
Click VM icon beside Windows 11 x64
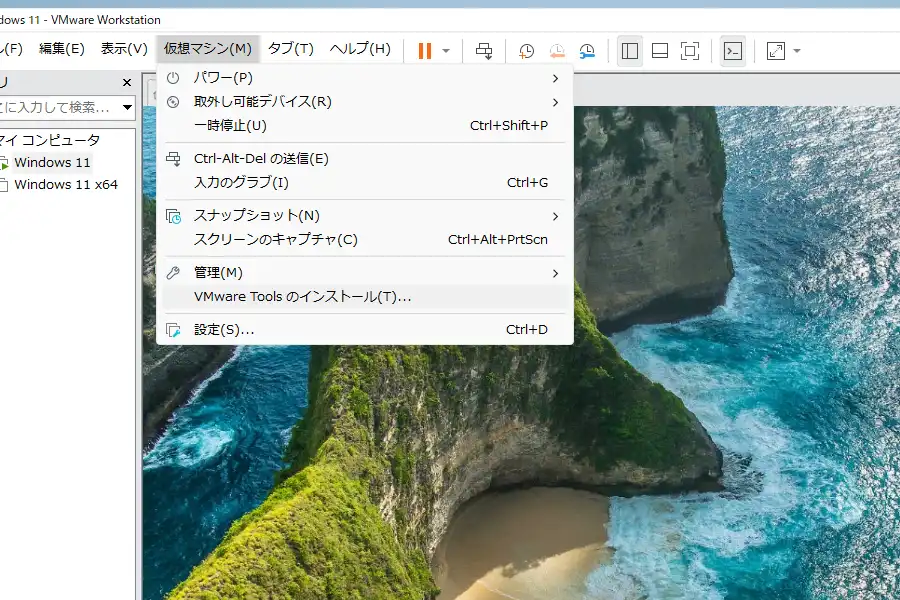(x=4, y=185)
